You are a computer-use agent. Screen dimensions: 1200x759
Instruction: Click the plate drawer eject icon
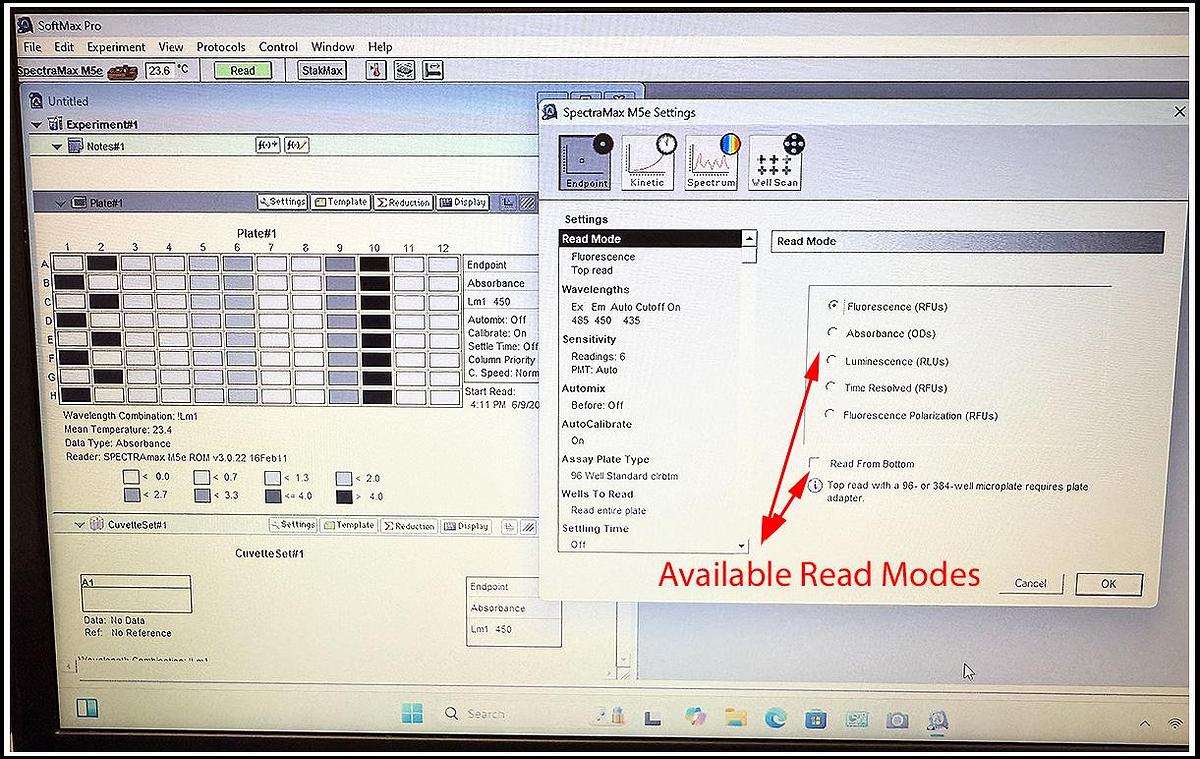click(431, 70)
